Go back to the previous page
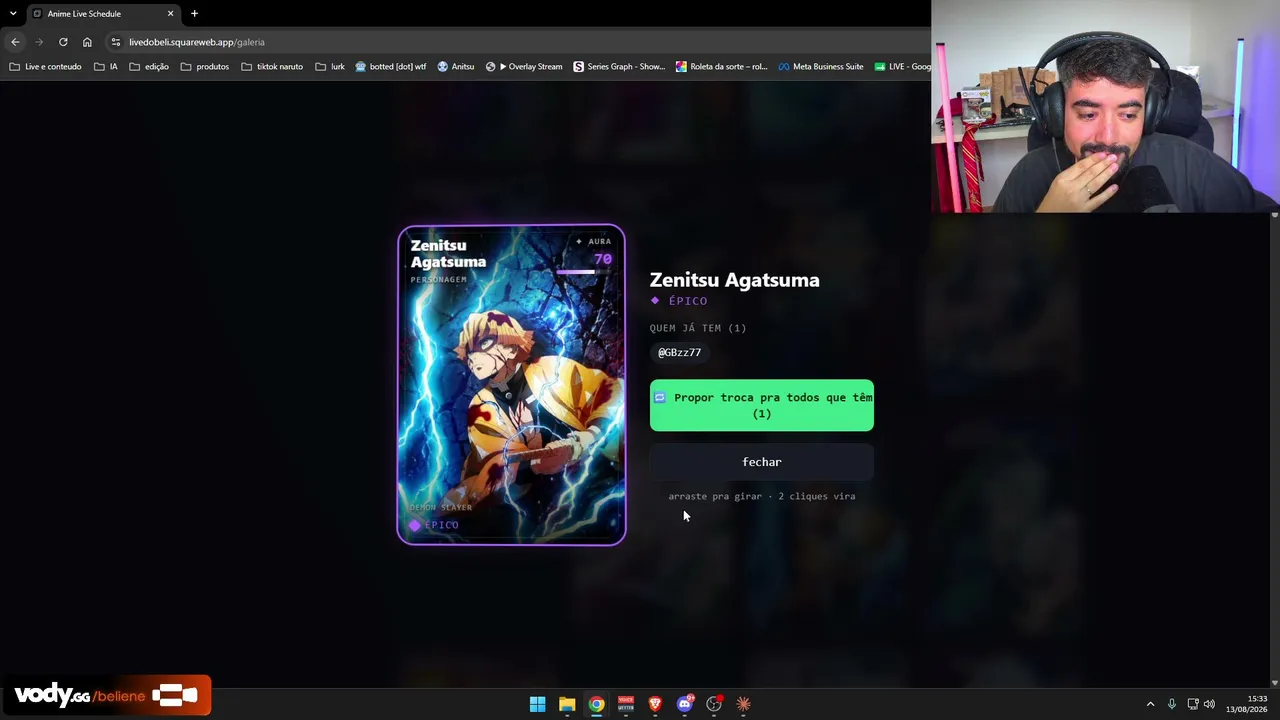 click(x=15, y=42)
